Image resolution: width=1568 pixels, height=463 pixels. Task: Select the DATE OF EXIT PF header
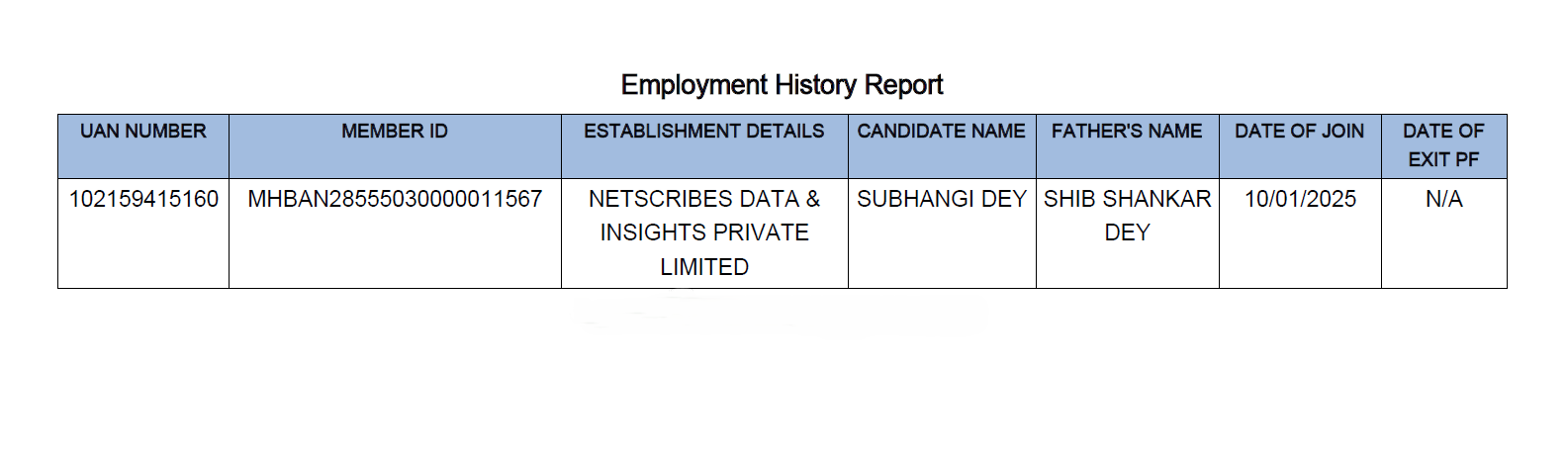(x=1443, y=145)
